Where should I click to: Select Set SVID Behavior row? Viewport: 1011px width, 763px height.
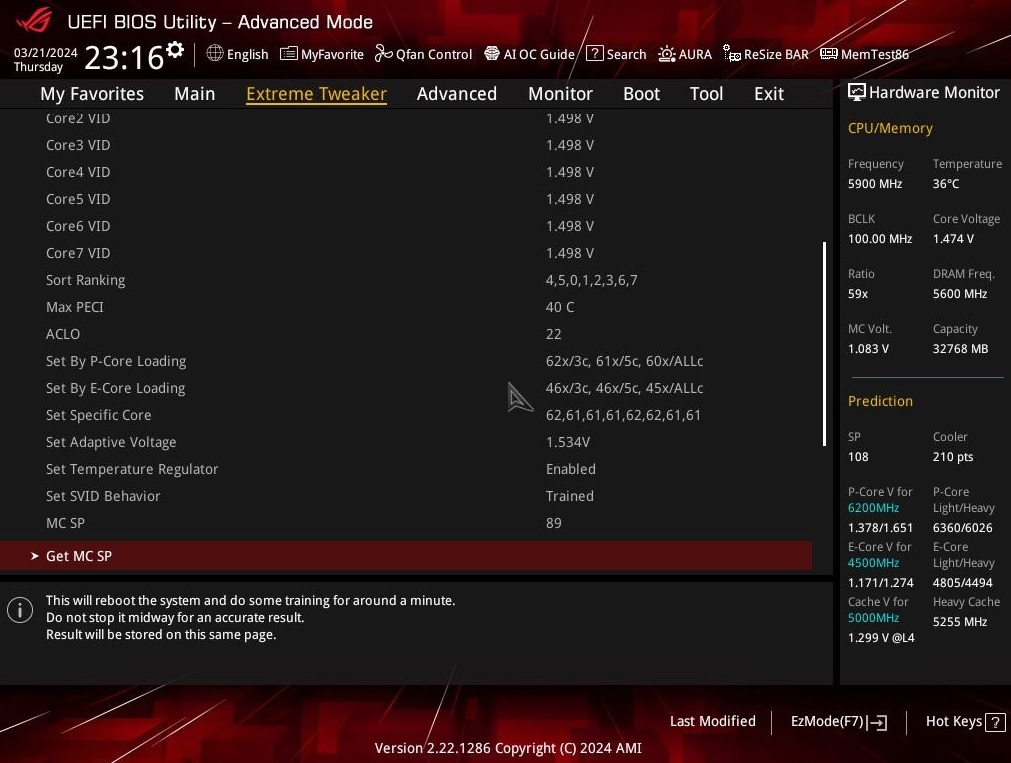[406, 497]
